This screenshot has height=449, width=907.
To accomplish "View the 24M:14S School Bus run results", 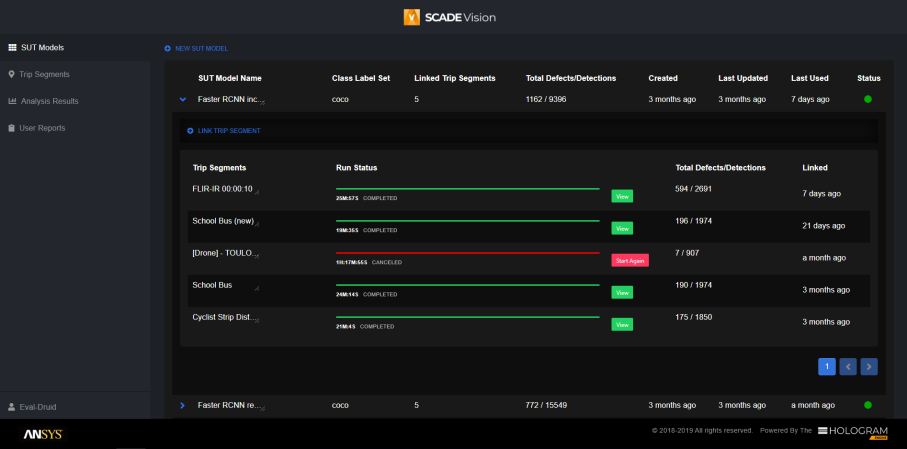I will pos(622,293).
